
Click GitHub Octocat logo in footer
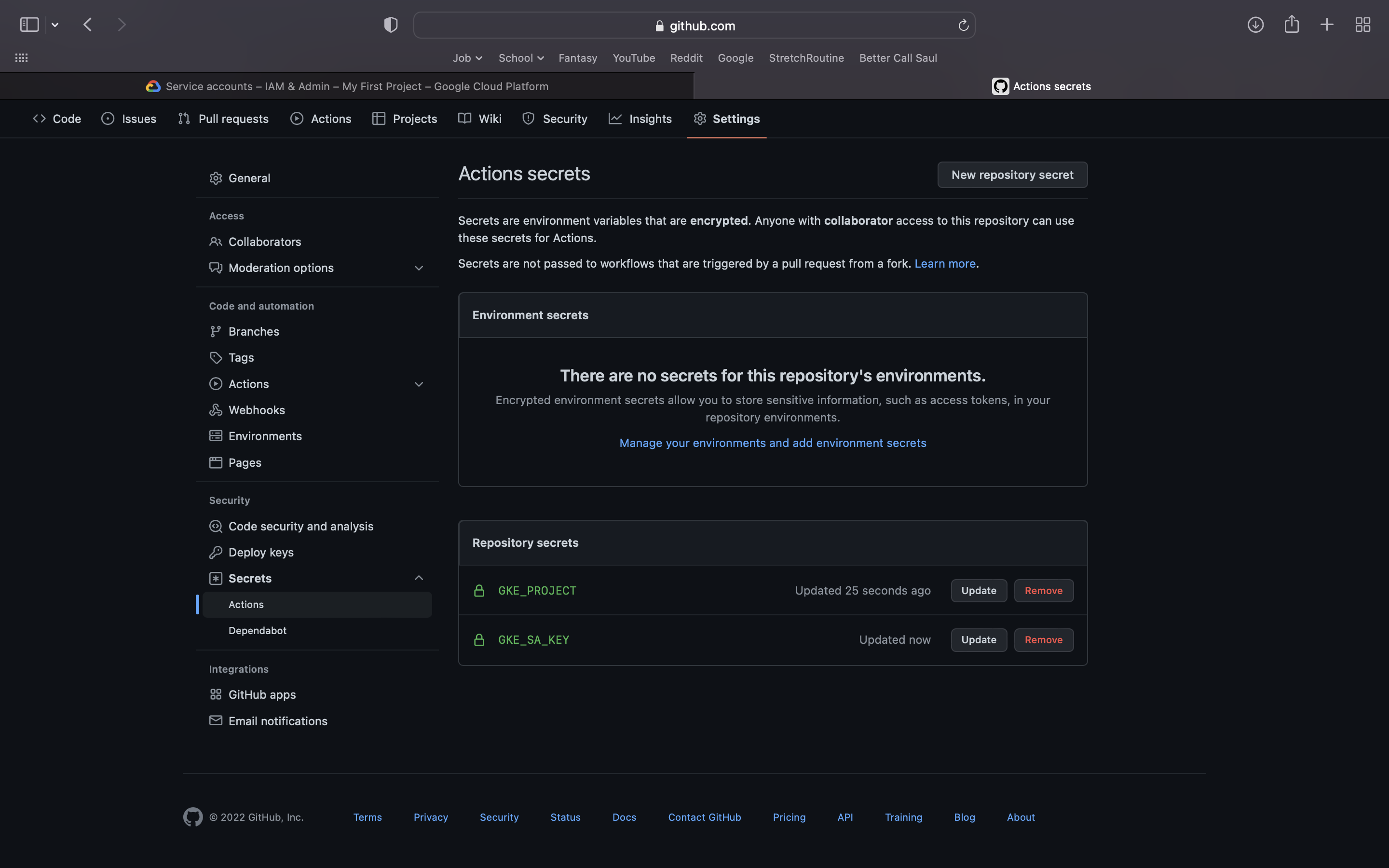[193, 817]
